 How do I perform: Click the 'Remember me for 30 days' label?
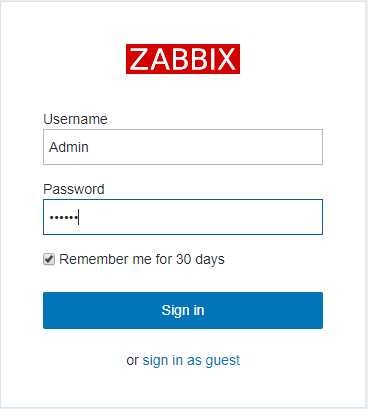[x=142, y=259]
